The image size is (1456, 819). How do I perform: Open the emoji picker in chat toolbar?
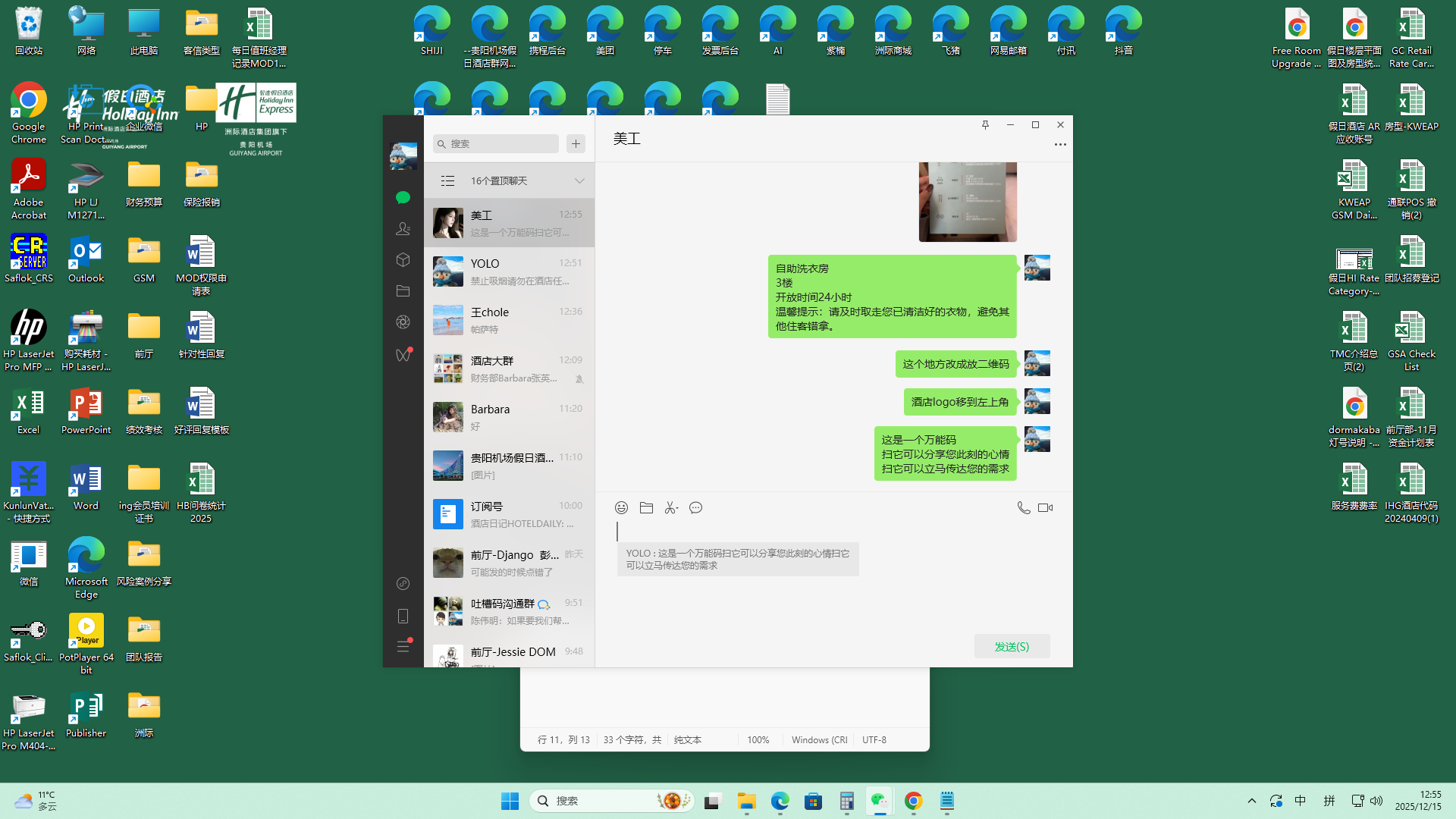tap(621, 508)
